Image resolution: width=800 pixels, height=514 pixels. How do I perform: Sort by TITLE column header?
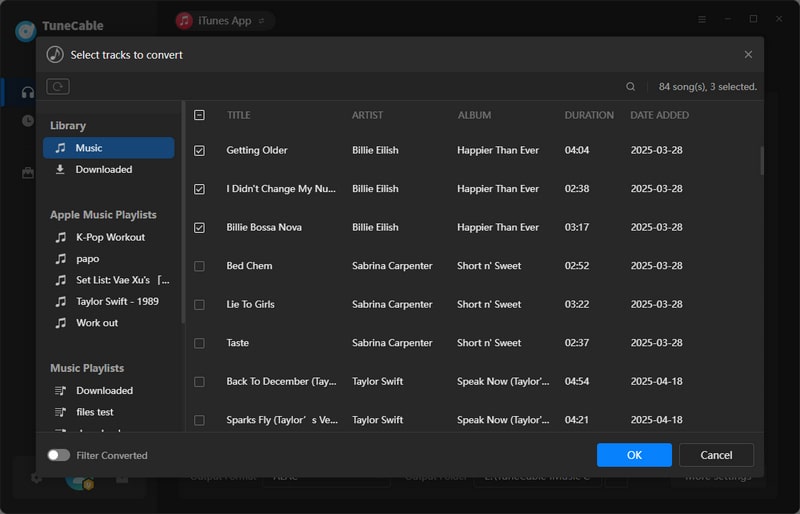click(x=238, y=115)
